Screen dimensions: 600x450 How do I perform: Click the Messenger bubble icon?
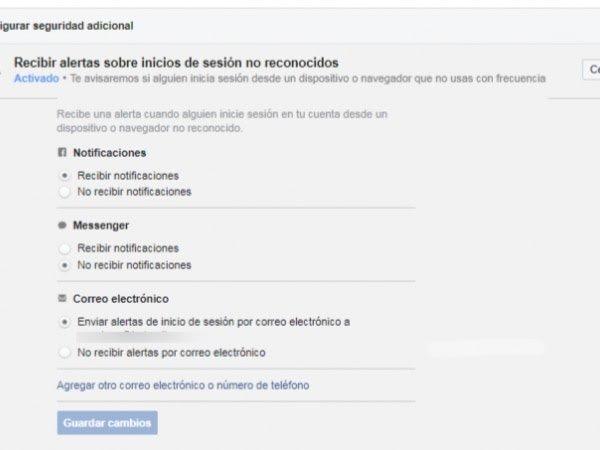click(x=62, y=225)
